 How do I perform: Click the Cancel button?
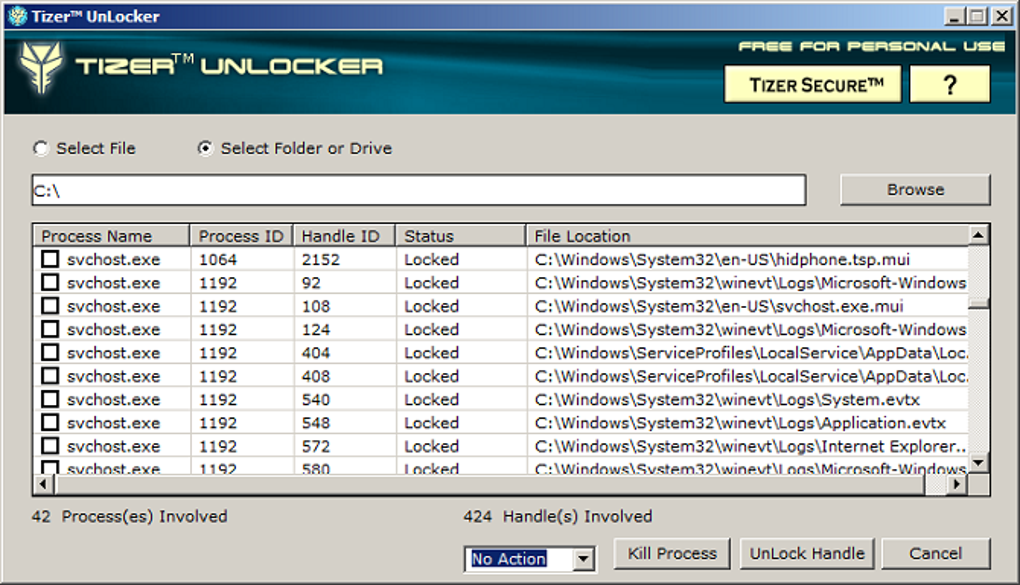935,554
